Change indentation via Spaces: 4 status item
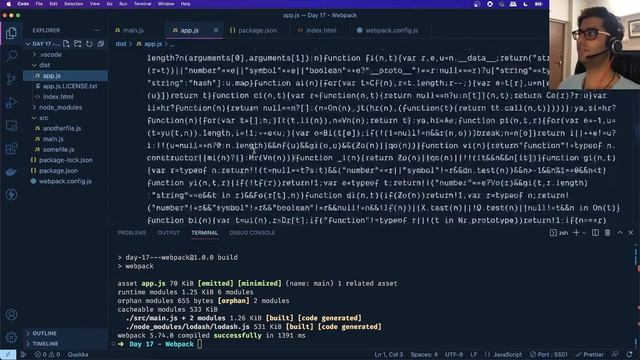Viewport: 640px width, 360px height. click(424, 355)
